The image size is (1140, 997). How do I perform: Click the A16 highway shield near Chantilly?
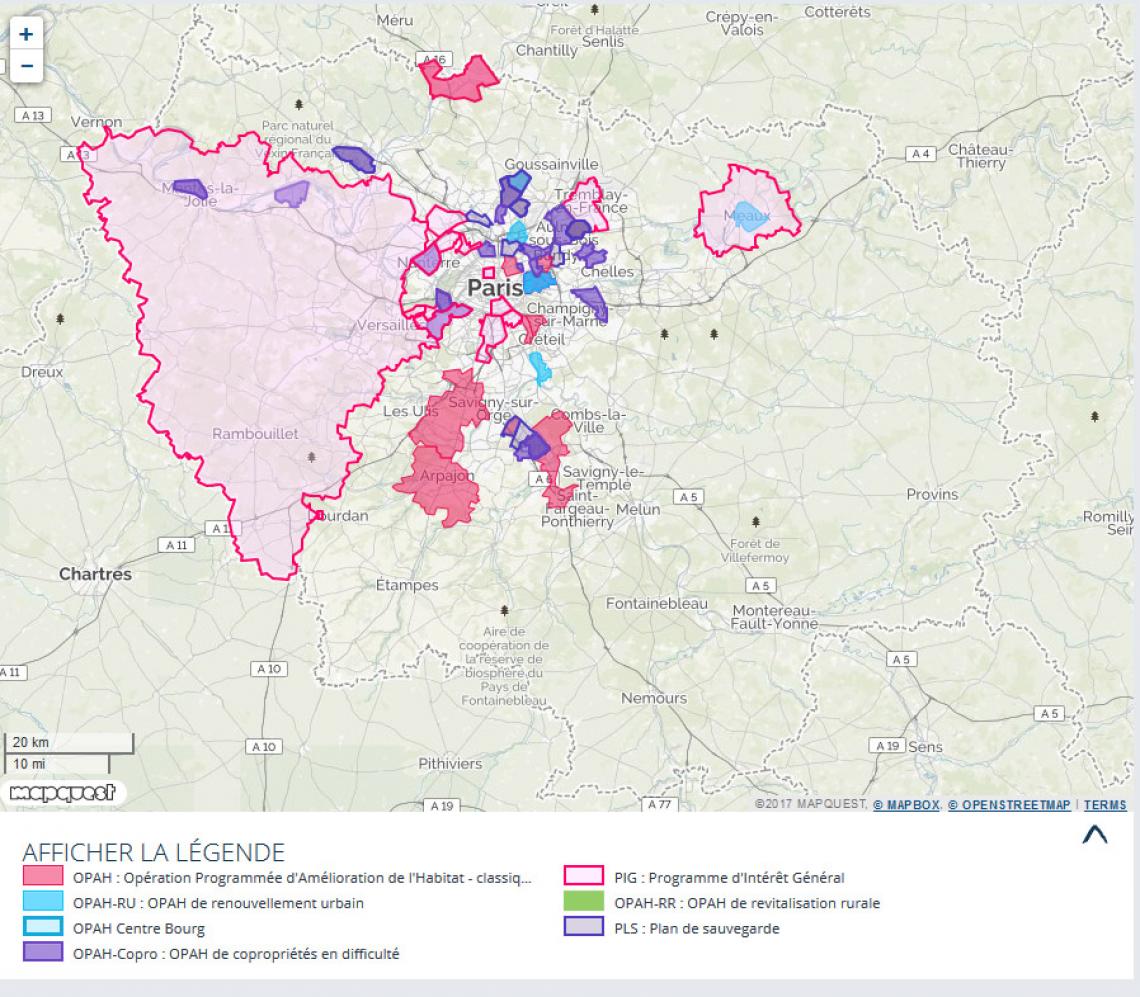click(x=434, y=60)
